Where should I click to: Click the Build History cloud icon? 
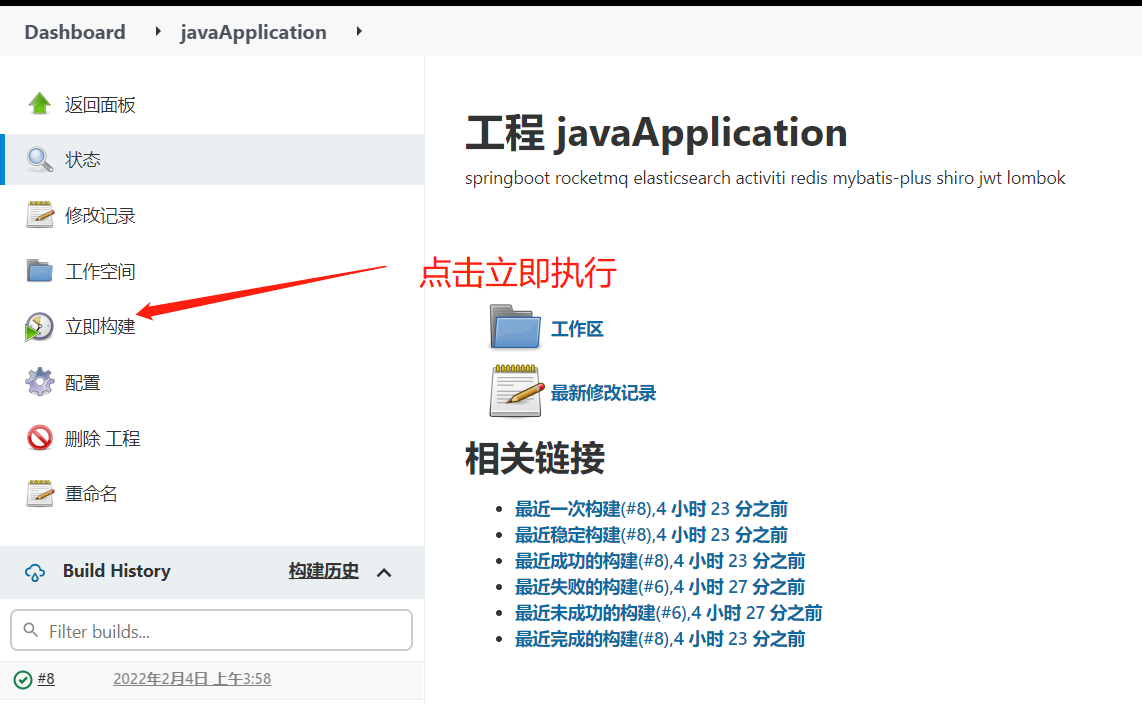pos(34,572)
